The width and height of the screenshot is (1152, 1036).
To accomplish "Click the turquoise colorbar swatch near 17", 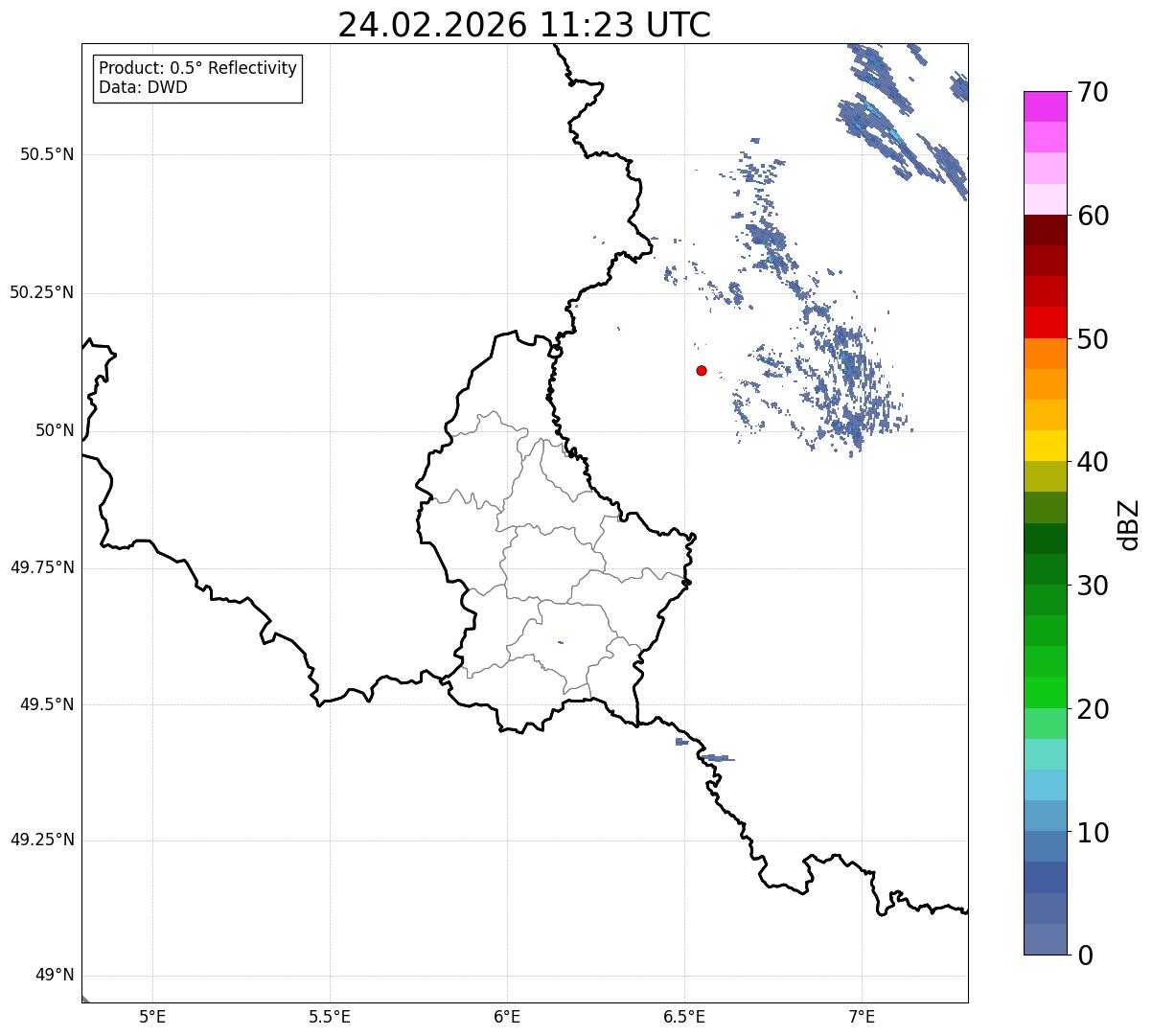I will (1046, 754).
